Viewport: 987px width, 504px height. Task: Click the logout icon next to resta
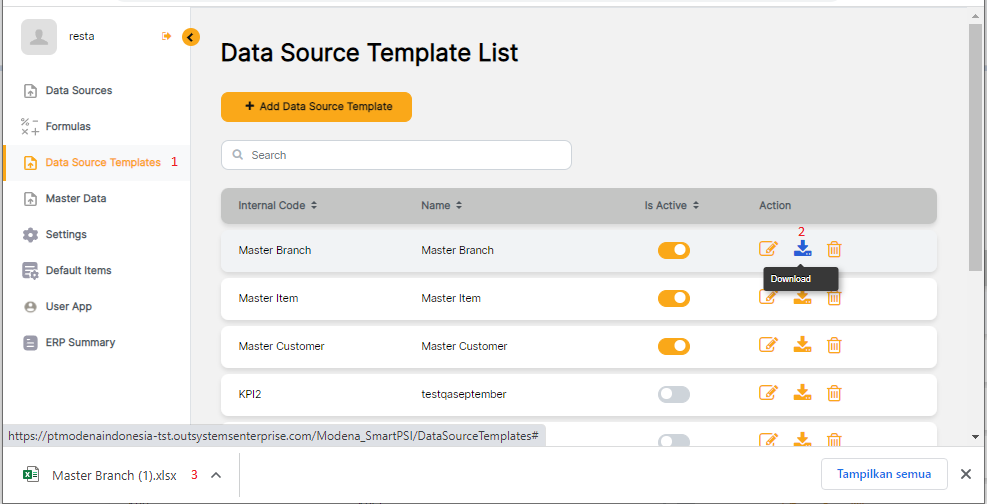tap(166, 36)
